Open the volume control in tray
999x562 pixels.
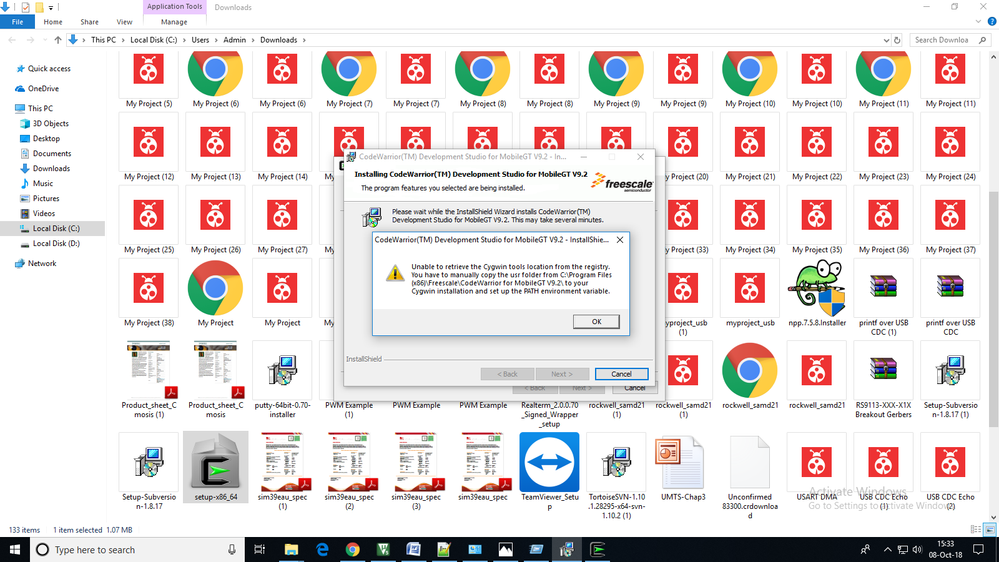pyautogui.click(x=917, y=549)
